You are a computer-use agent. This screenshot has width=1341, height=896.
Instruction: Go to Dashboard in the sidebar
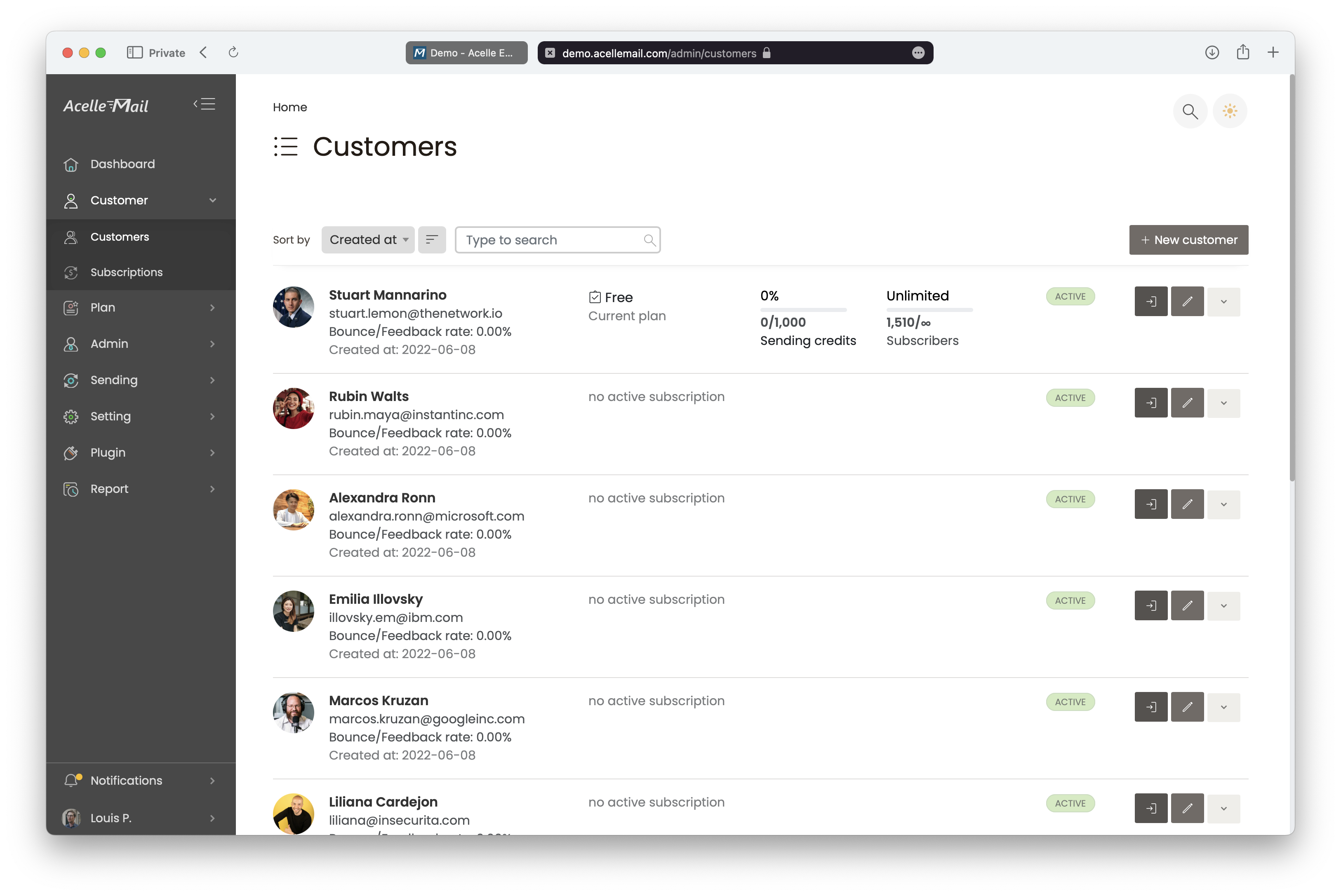coord(122,164)
